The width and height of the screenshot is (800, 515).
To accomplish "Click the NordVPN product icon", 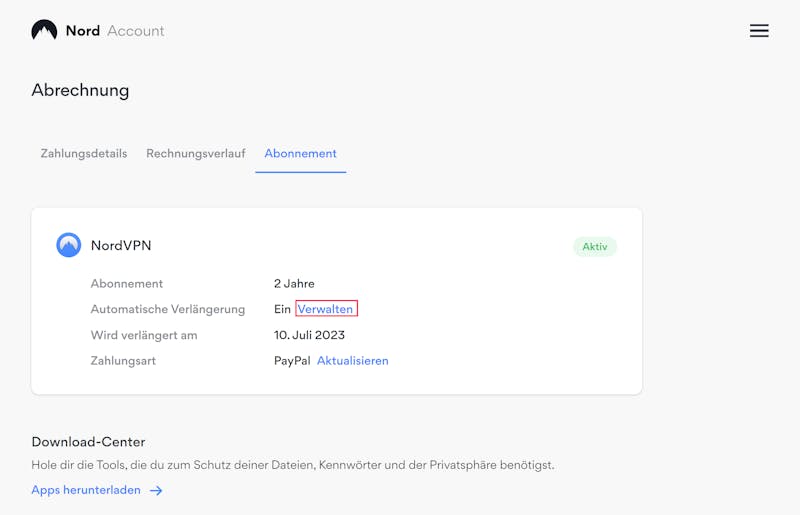I will (x=68, y=245).
